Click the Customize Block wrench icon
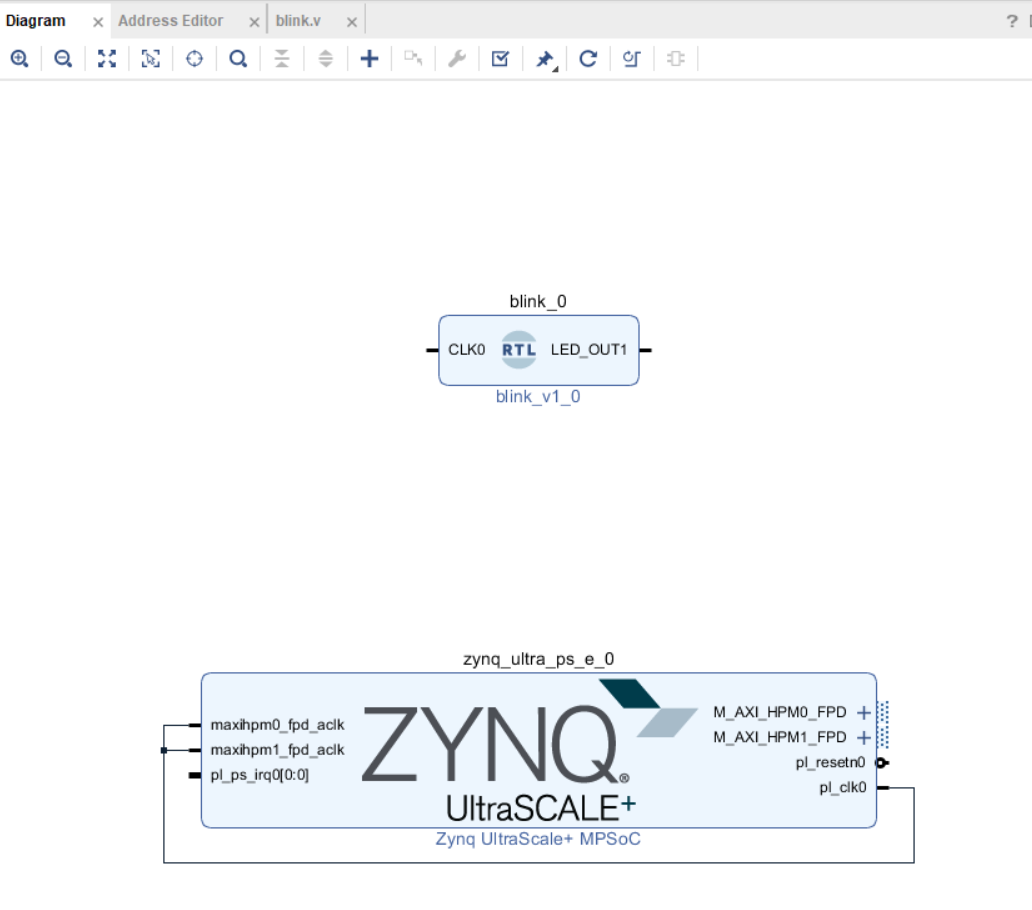Screen dimensions: 1032x910 click(457, 59)
